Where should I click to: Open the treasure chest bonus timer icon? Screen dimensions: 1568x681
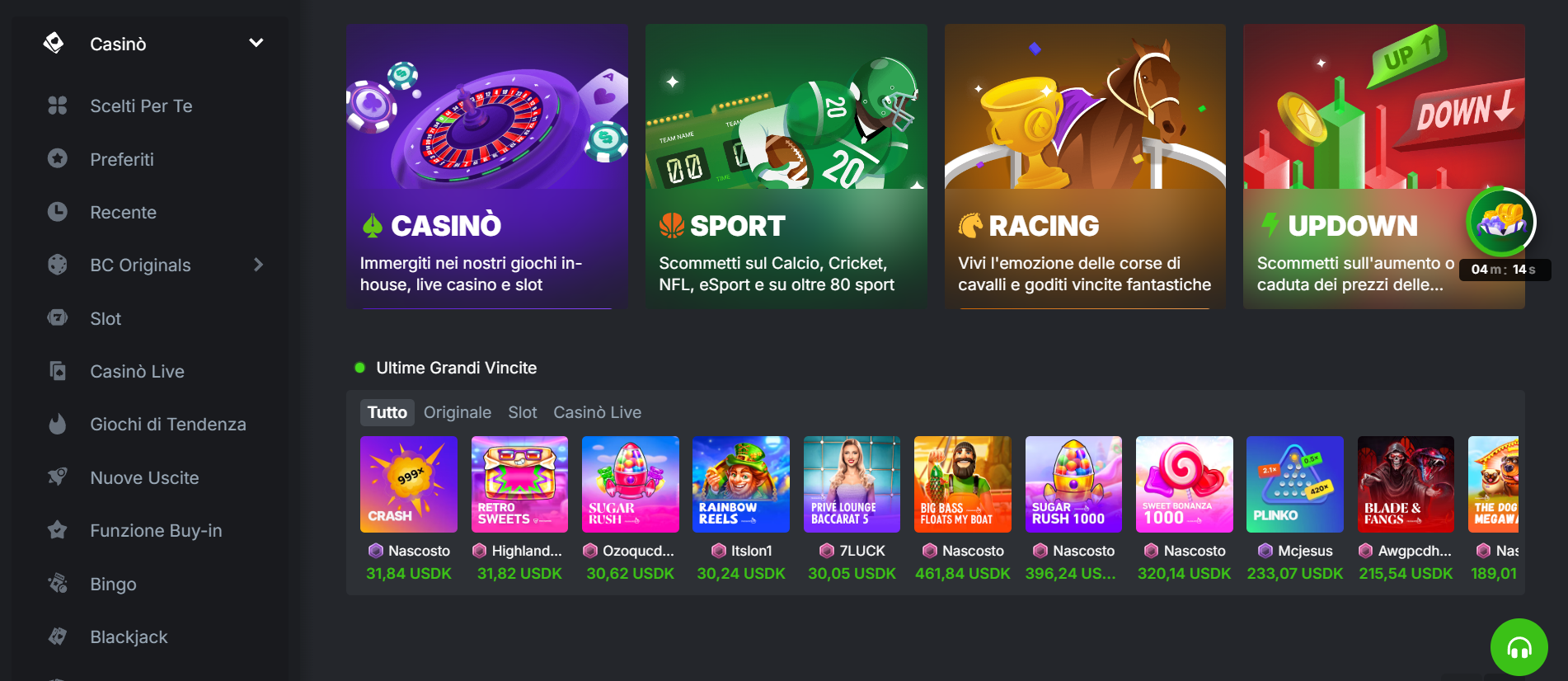[1501, 223]
